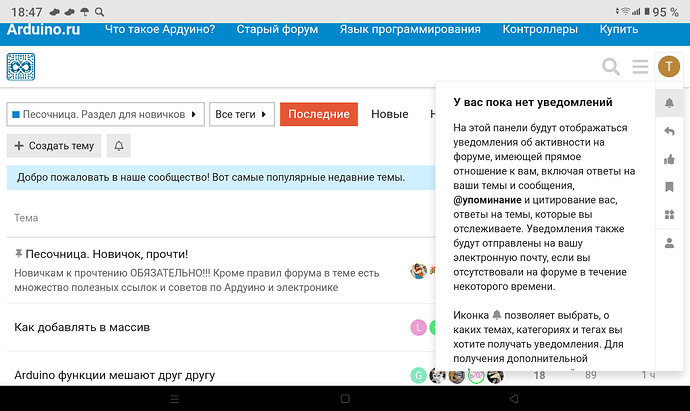Screen dimensions: 690x411
Task: Click the Arduino forum logo image
Action: tap(21, 67)
